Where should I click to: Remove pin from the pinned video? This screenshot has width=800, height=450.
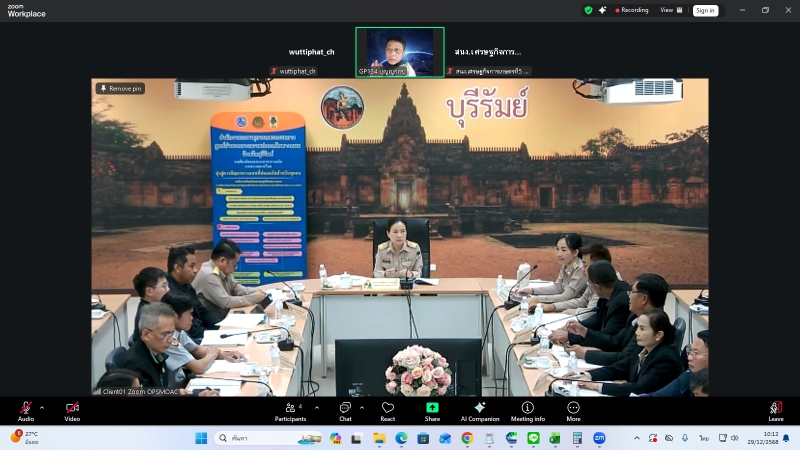click(x=120, y=88)
